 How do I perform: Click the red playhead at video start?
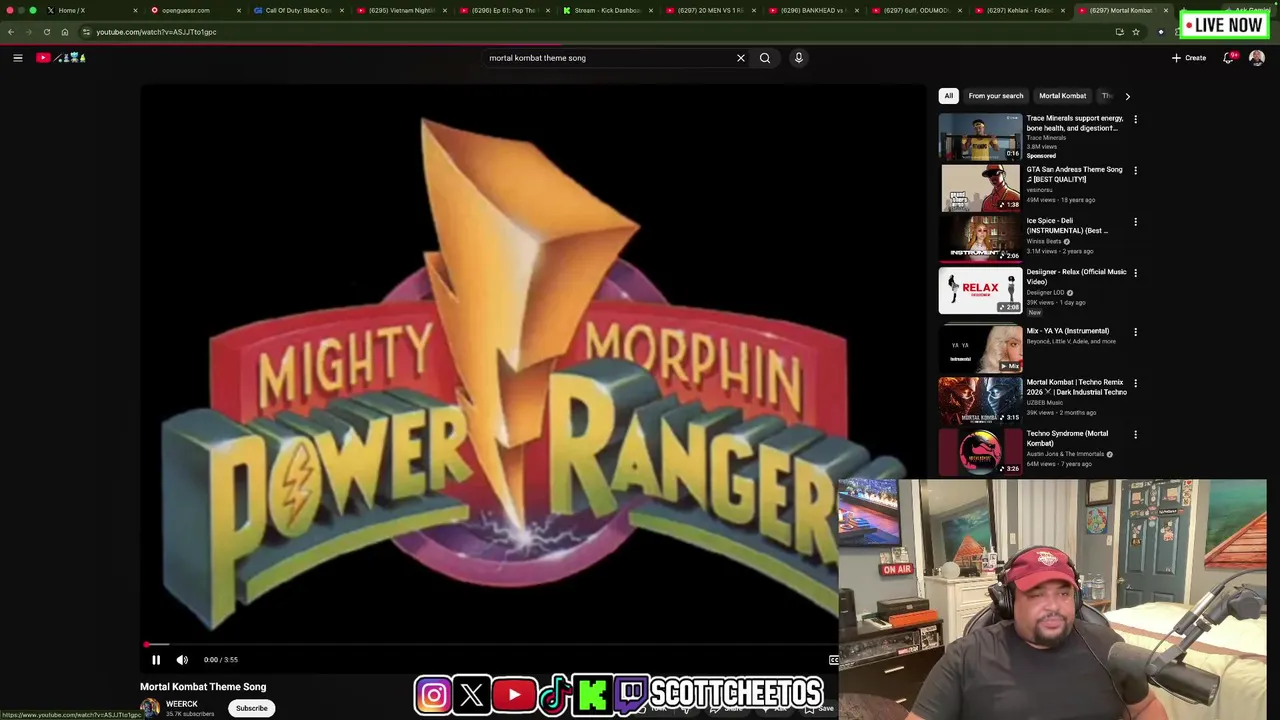click(x=147, y=645)
